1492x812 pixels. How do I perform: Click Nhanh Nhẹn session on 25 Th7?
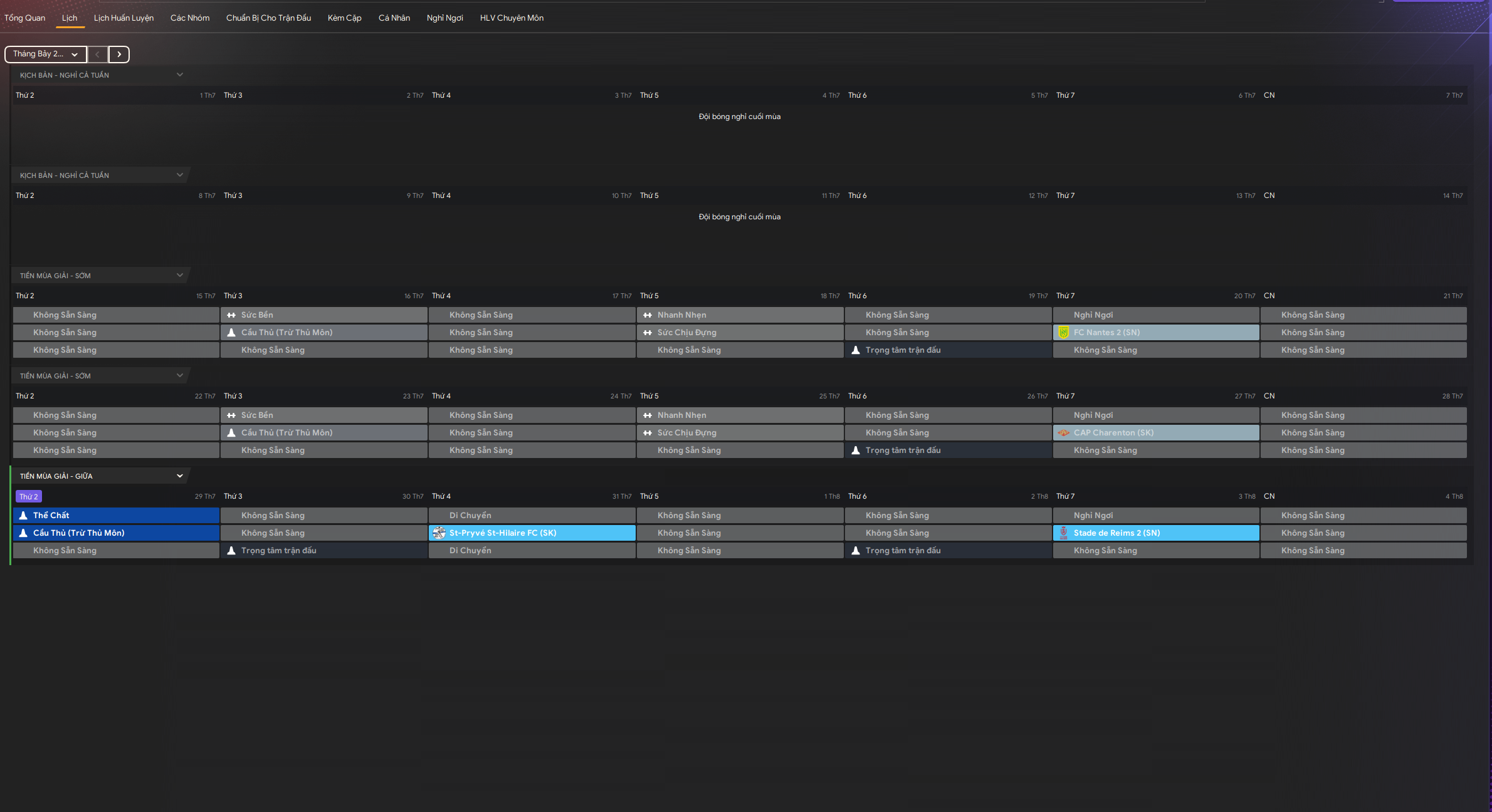click(x=740, y=415)
